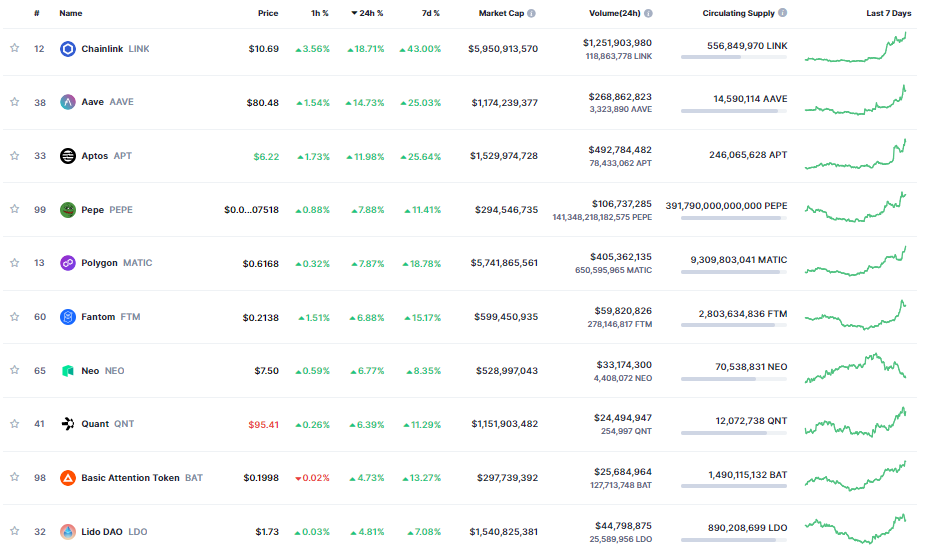
Task: Click the Aptos coin logo icon
Action: [68, 156]
